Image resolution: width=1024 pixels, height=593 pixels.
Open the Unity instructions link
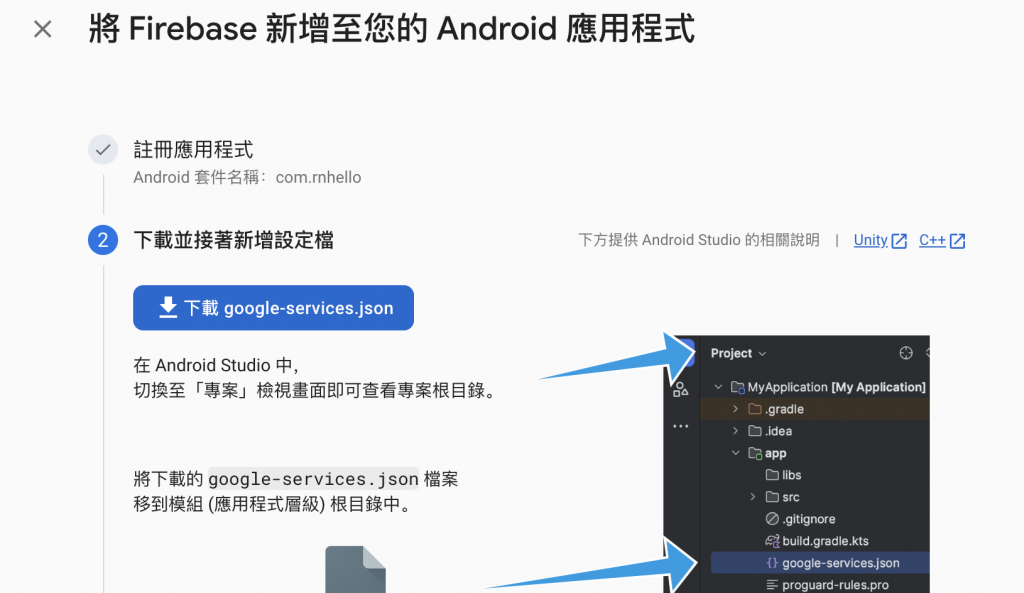(x=871, y=240)
